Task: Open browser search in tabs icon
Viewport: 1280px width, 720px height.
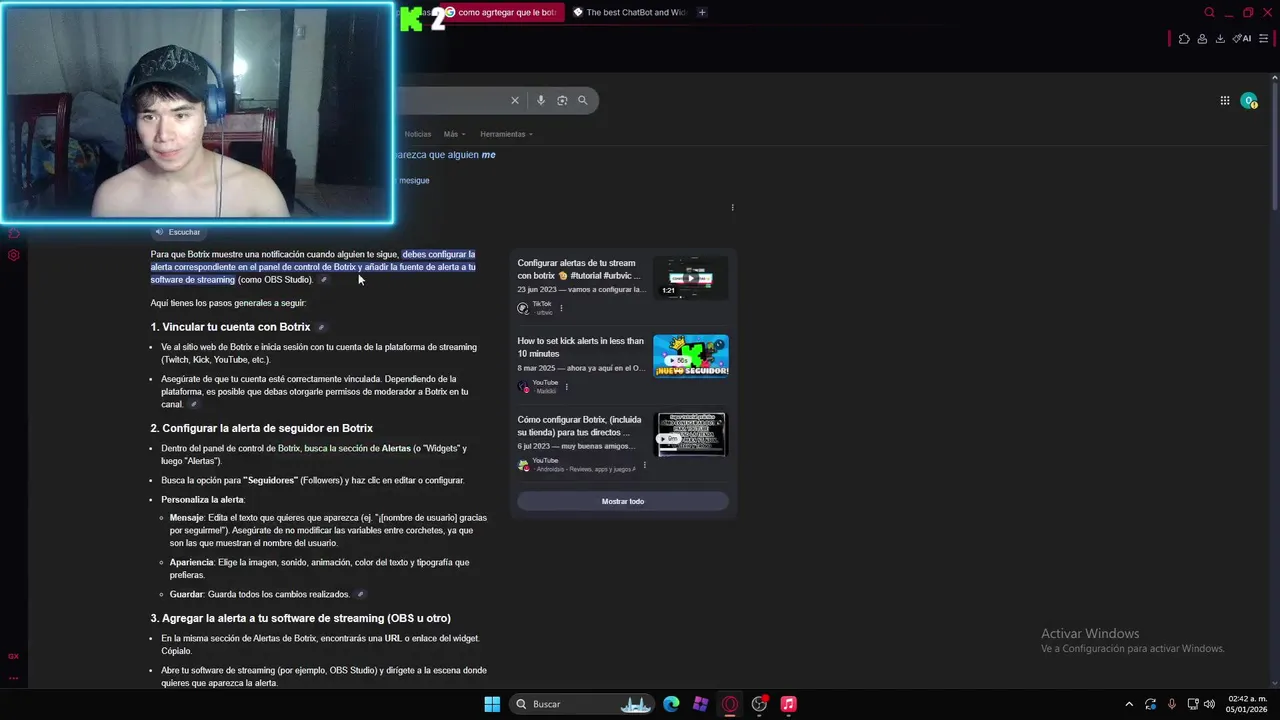Action: pyautogui.click(x=1210, y=13)
